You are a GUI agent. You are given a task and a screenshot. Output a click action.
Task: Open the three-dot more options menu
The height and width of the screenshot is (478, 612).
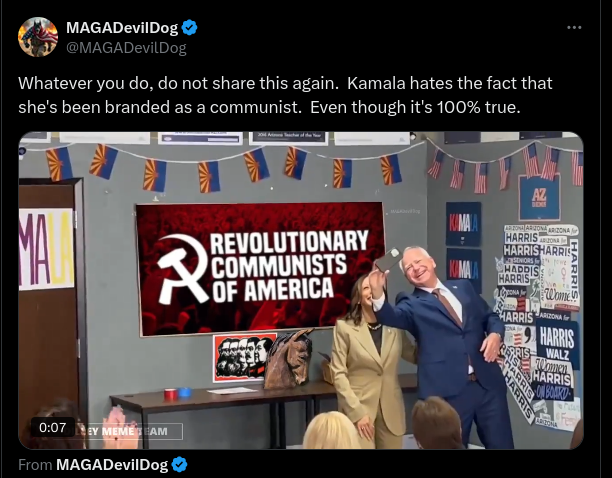(x=574, y=27)
